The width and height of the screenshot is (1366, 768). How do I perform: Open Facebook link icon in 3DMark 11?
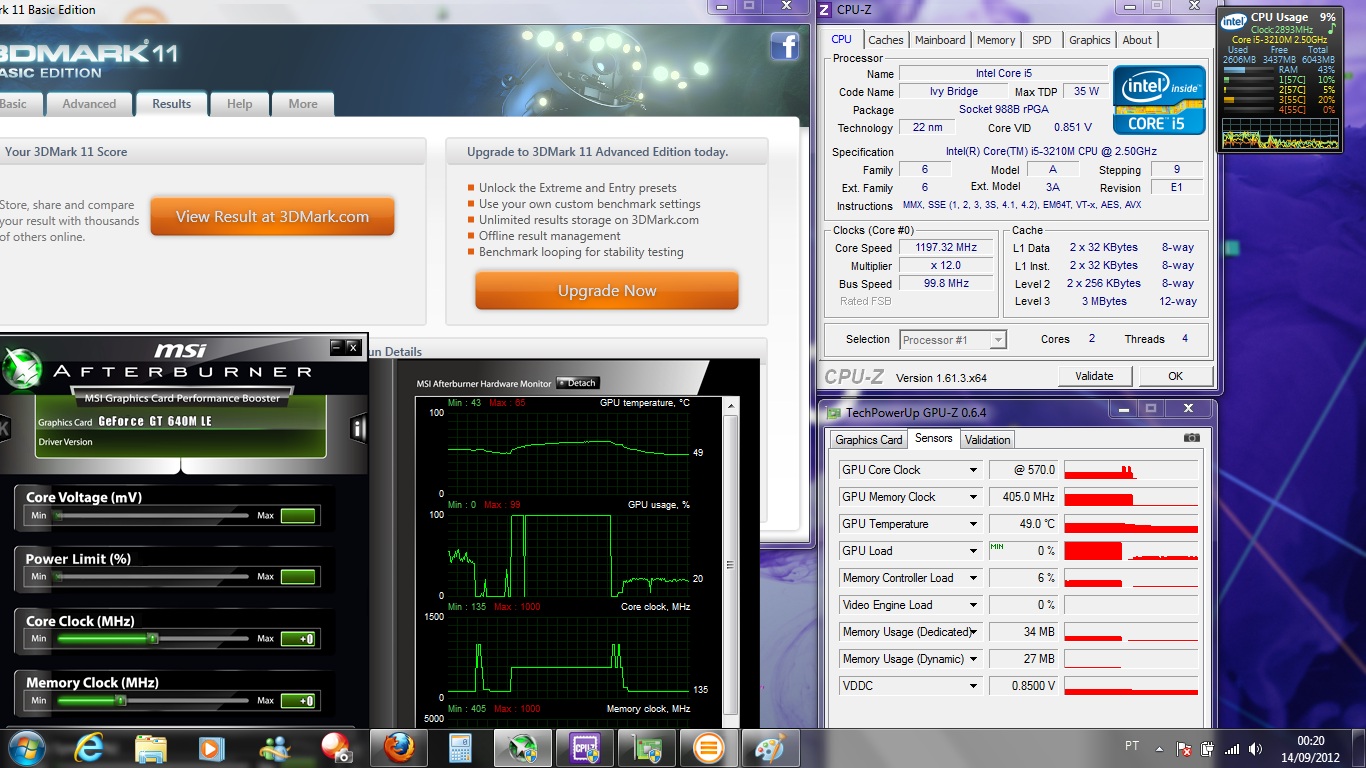tap(784, 46)
